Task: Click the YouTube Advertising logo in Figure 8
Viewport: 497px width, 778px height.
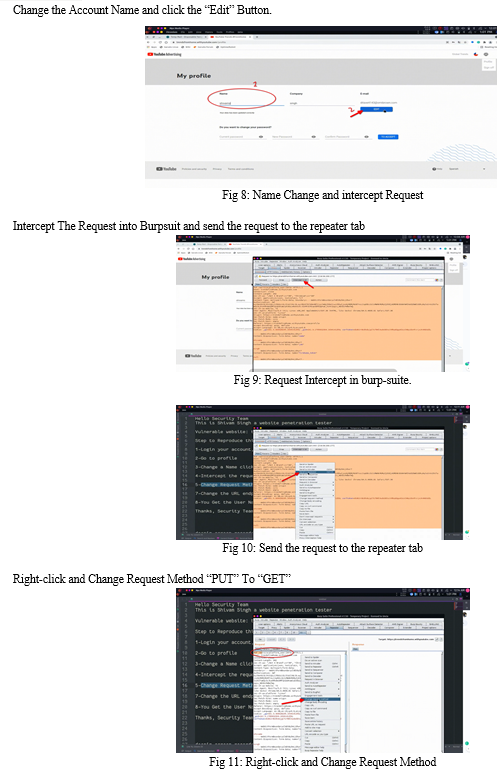Action: [x=164, y=54]
